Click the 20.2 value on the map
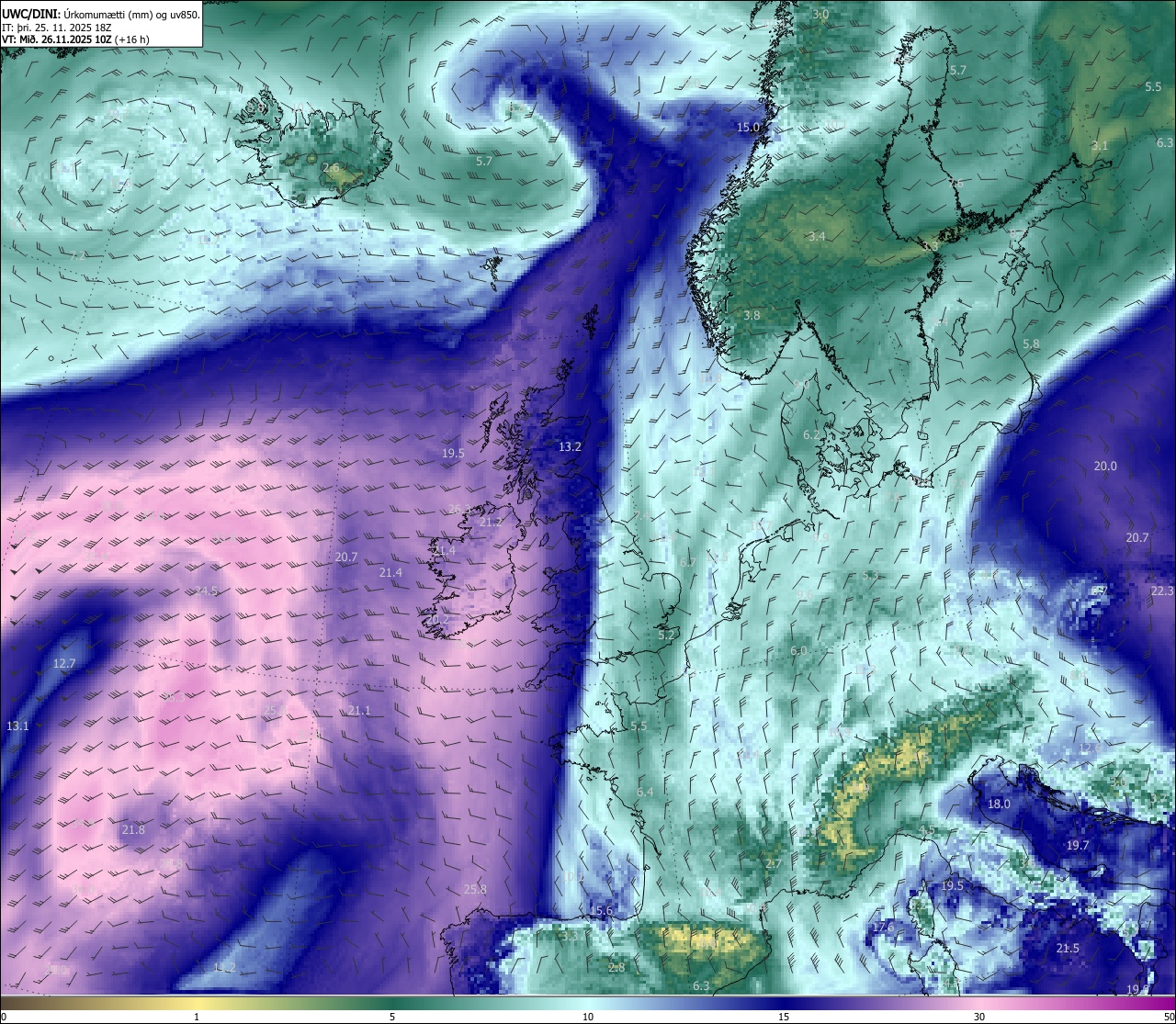Image resolution: width=1176 pixels, height=1024 pixels. pyautogui.click(x=437, y=620)
